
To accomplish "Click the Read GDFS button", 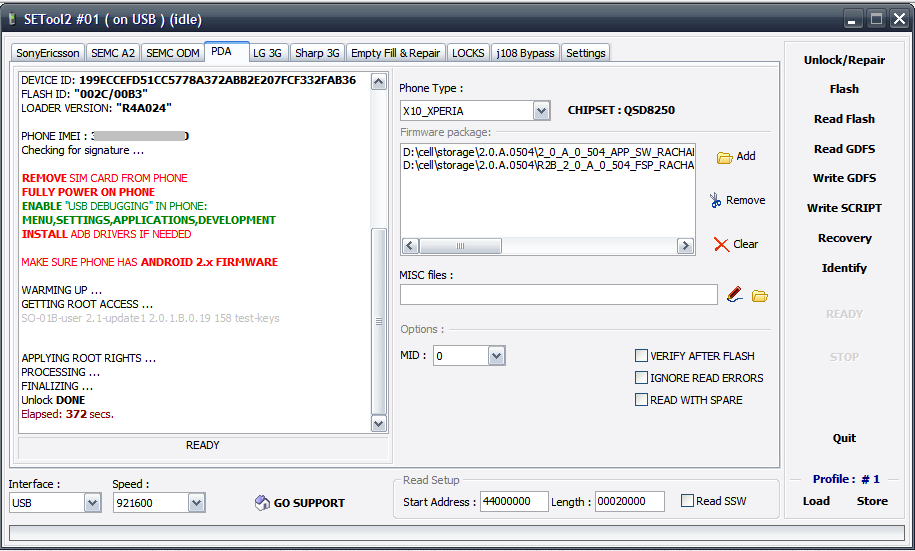I will click(x=844, y=149).
